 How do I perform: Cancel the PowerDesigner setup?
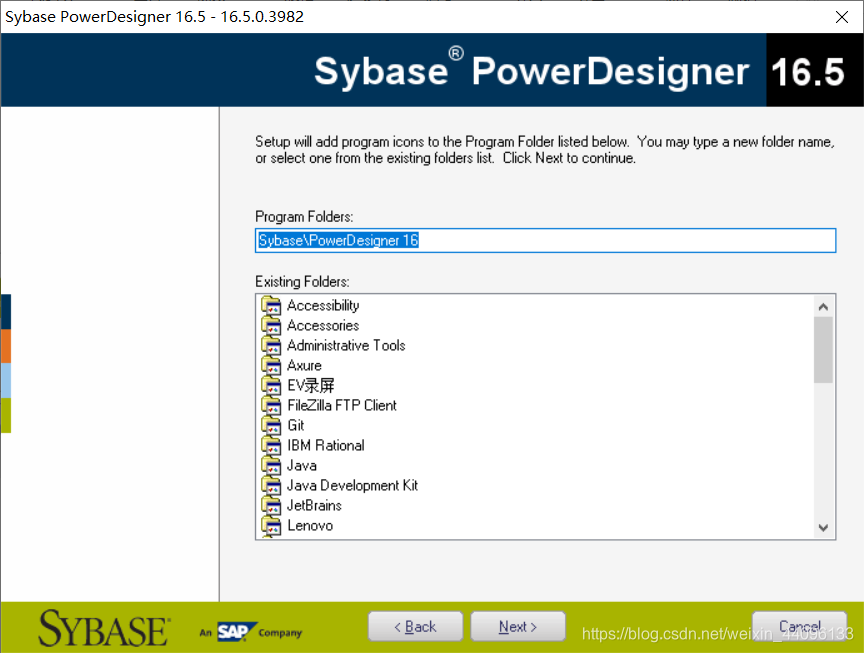tap(800, 627)
